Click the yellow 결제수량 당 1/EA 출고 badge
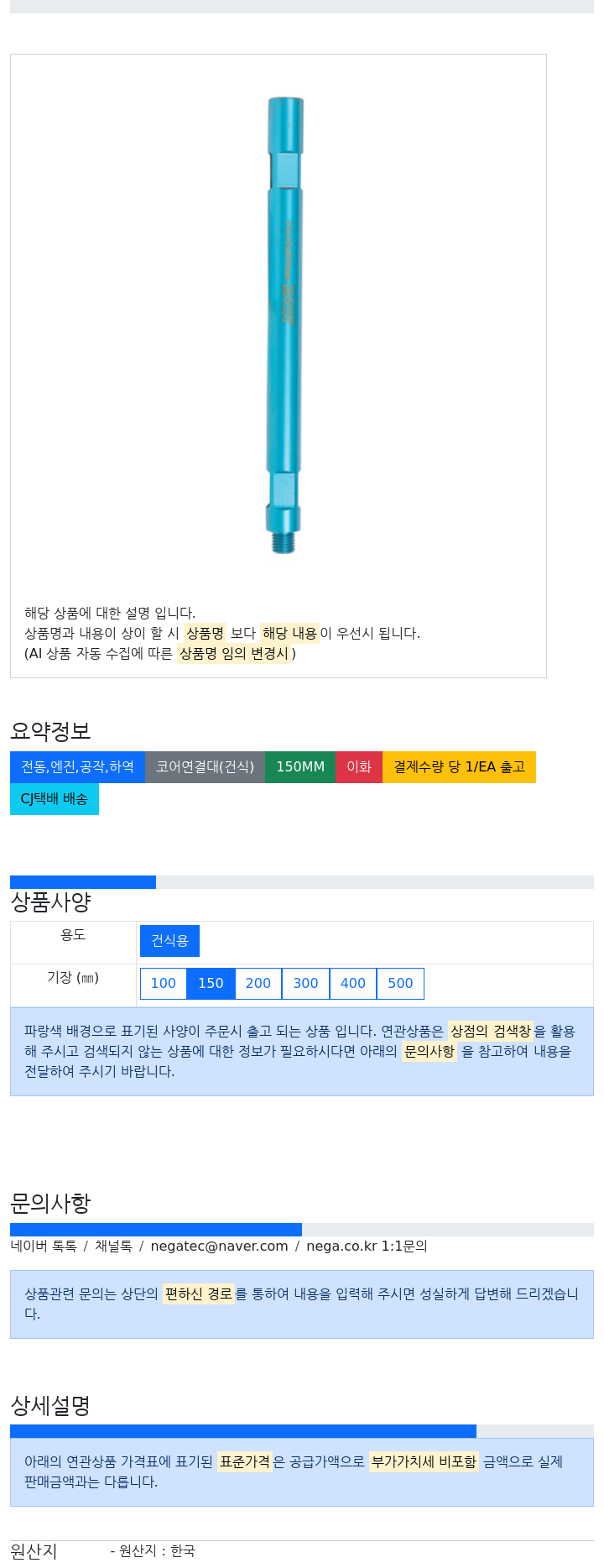Screen dimensions: 604x1568 [x=459, y=767]
